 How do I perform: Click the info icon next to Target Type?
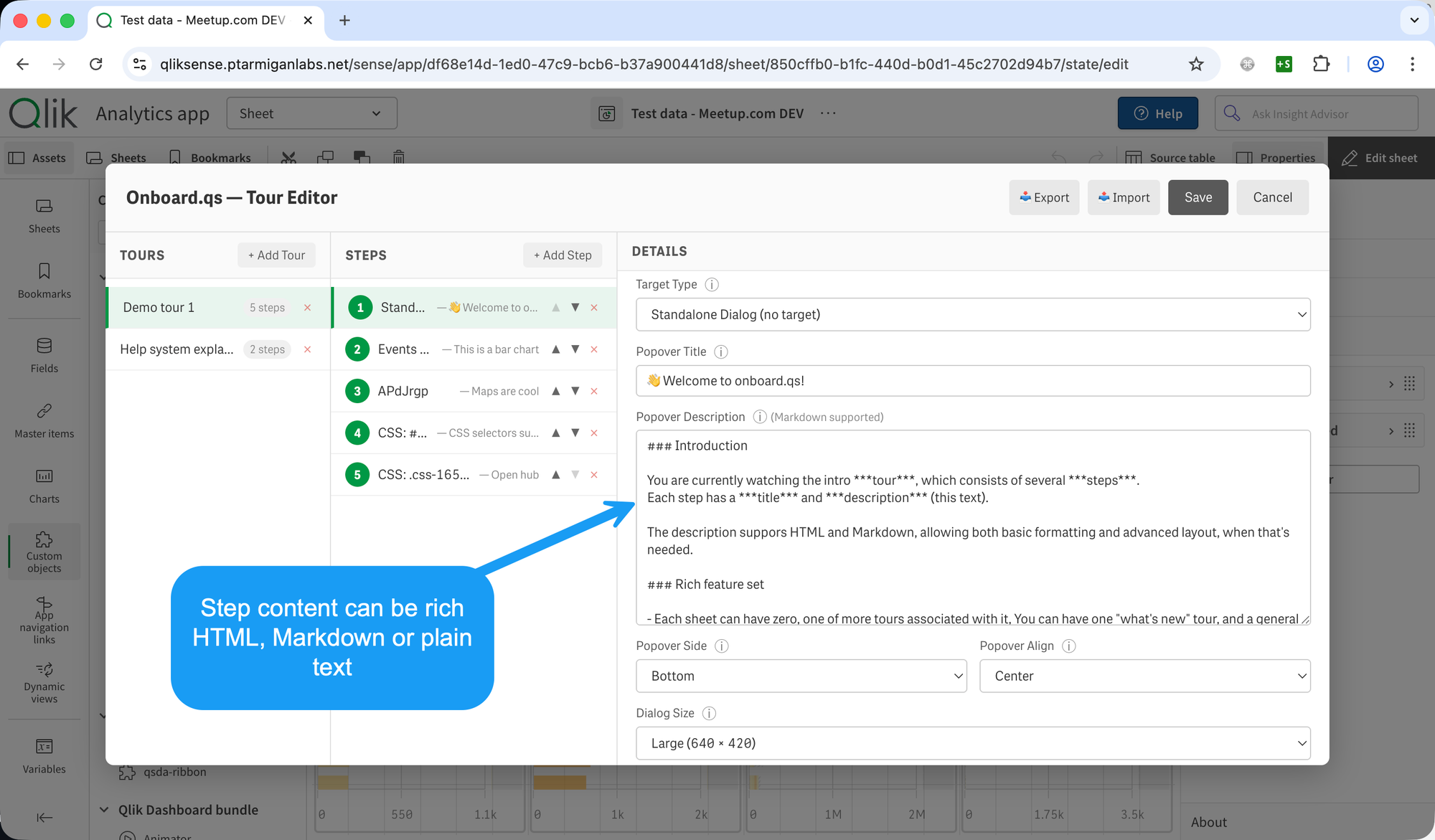(x=712, y=285)
